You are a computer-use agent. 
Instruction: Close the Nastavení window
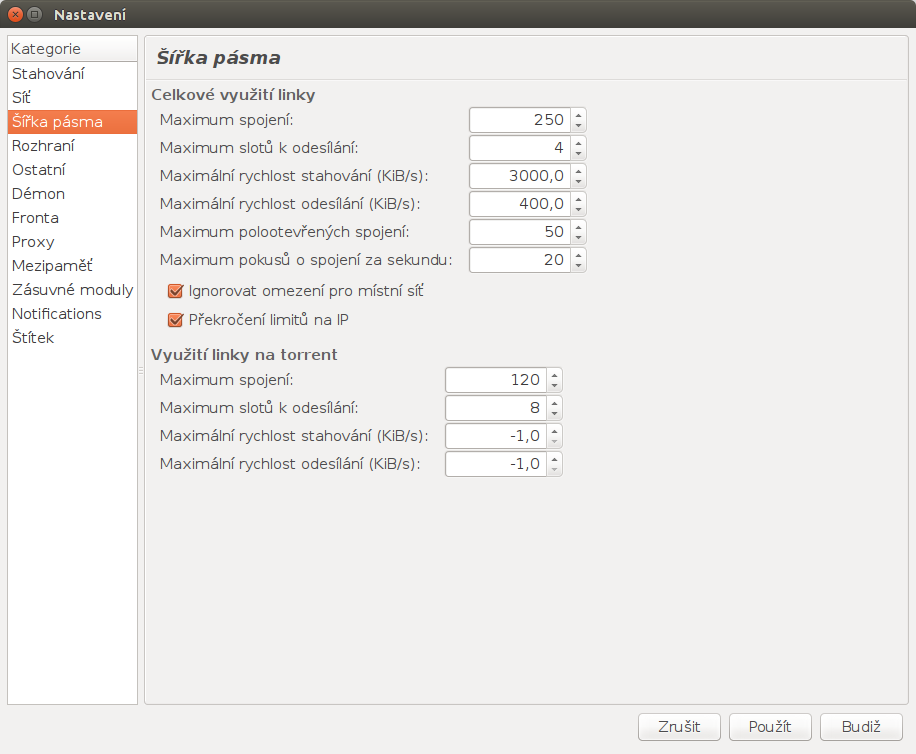click(x=15, y=14)
